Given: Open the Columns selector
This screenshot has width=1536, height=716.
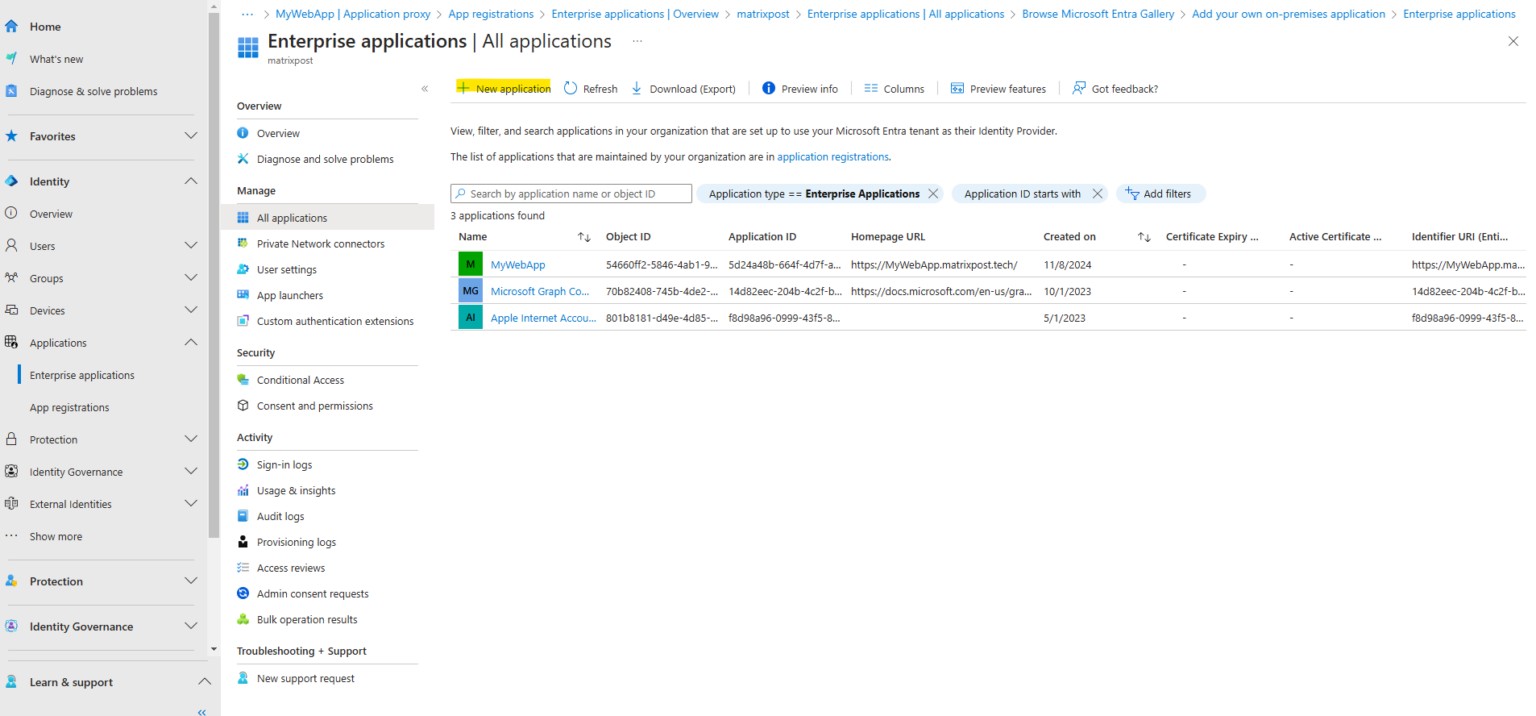Looking at the screenshot, I should click(894, 88).
